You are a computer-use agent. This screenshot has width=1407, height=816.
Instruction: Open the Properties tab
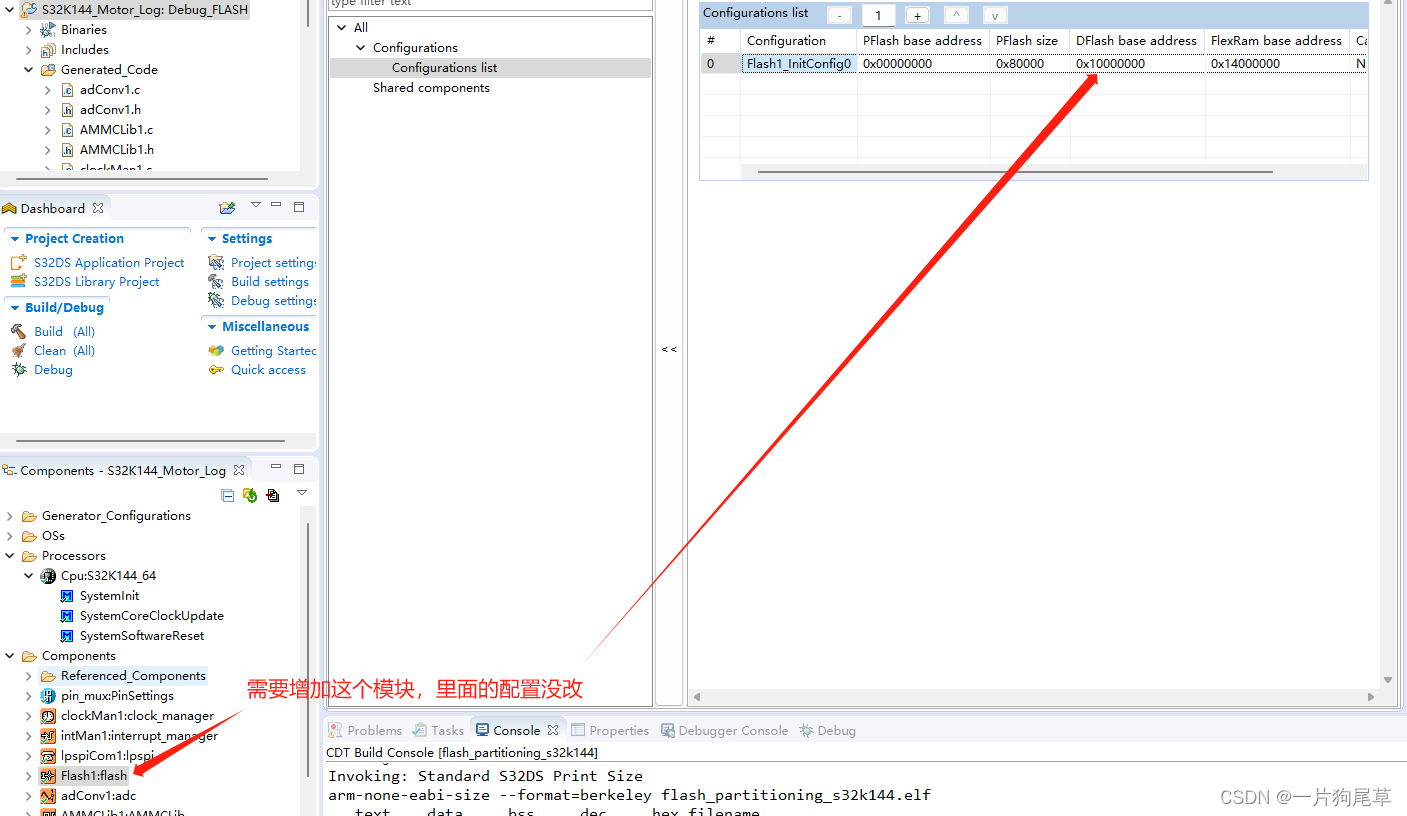tap(610, 730)
